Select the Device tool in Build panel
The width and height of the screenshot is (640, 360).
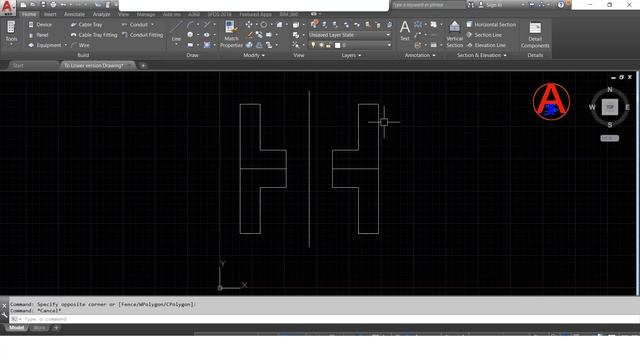pyautogui.click(x=40, y=24)
